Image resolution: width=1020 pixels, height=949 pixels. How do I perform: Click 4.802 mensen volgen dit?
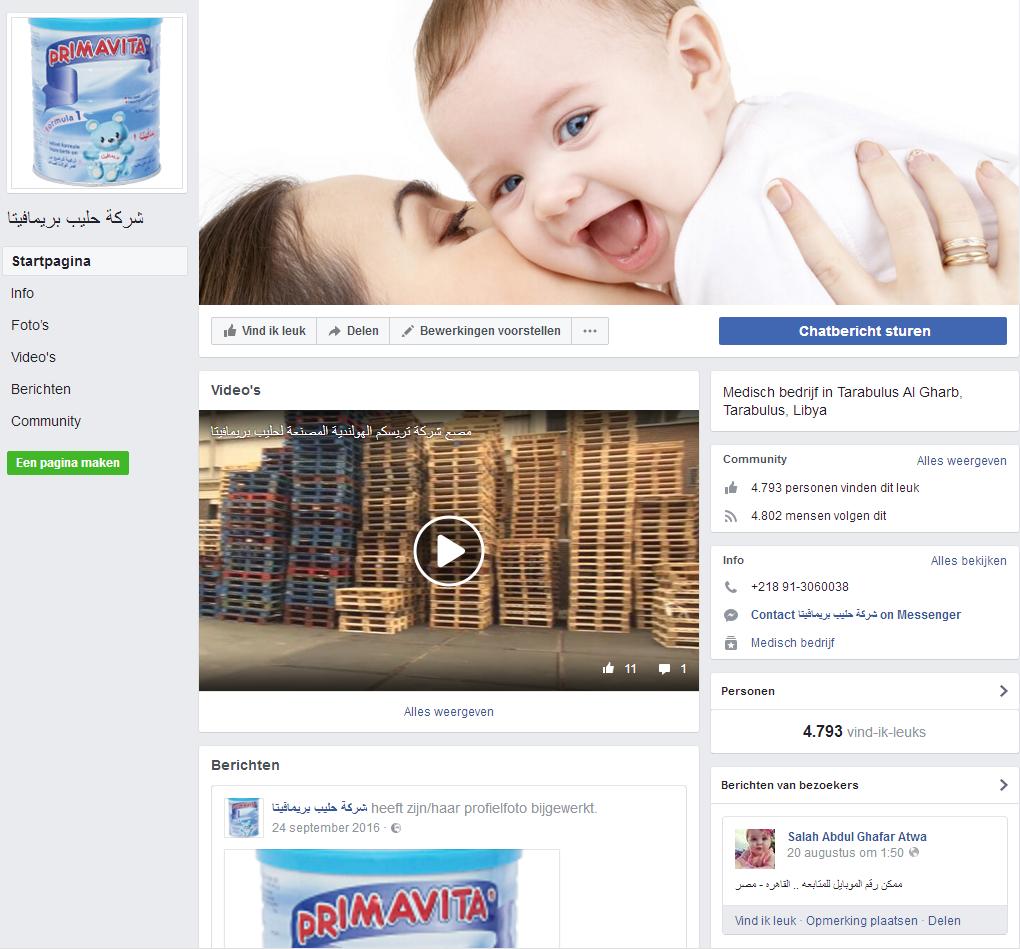[818, 516]
